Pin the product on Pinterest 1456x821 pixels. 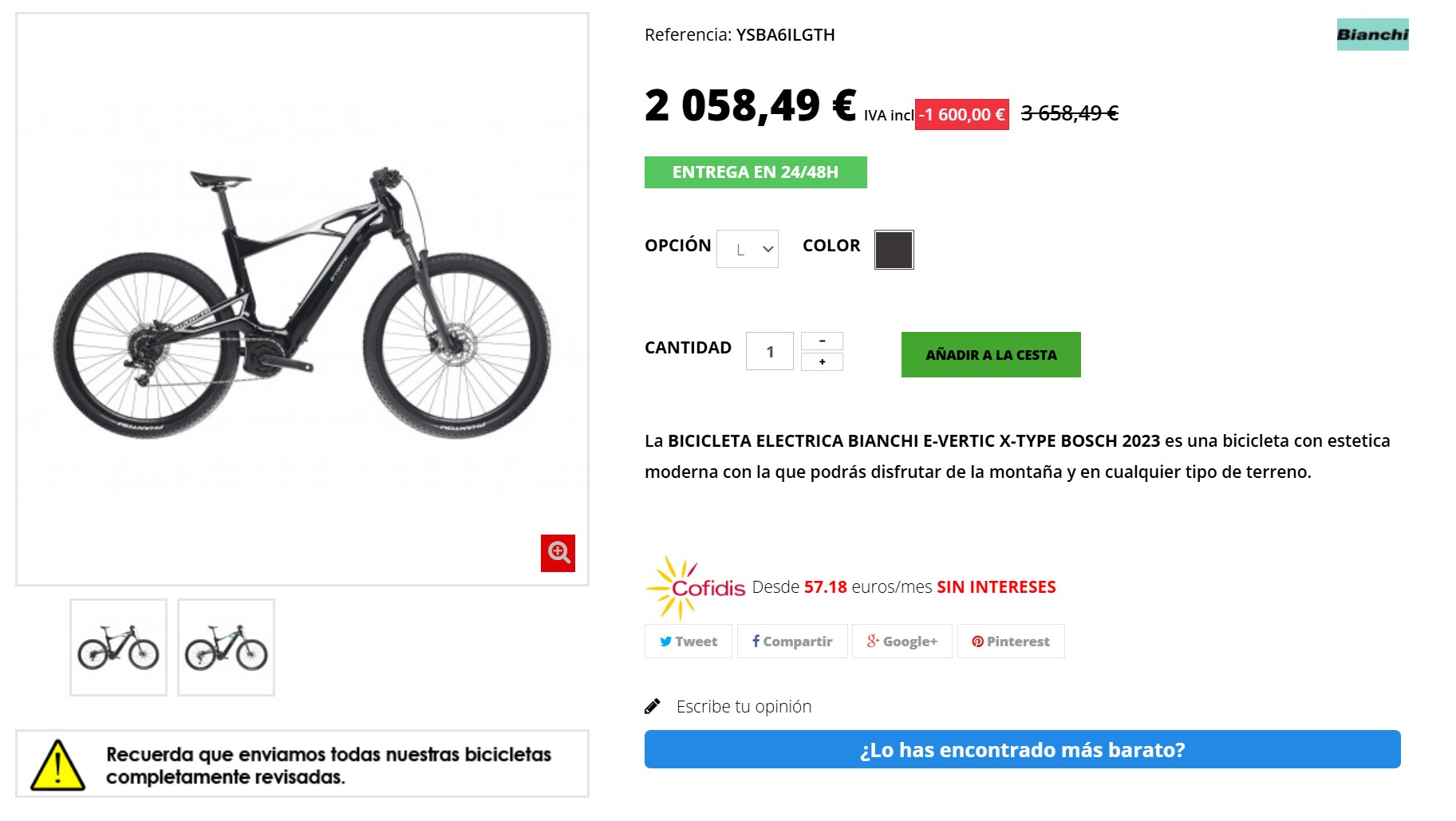(x=1010, y=641)
